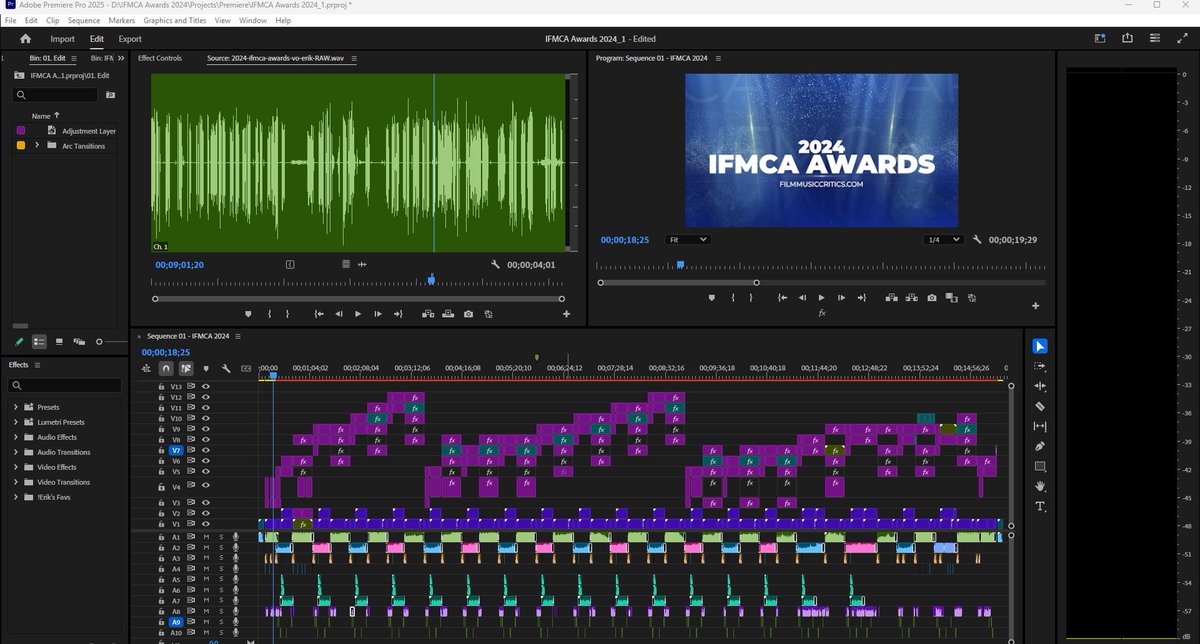Select the Razor tool
The image size is (1200, 644).
1040,406
